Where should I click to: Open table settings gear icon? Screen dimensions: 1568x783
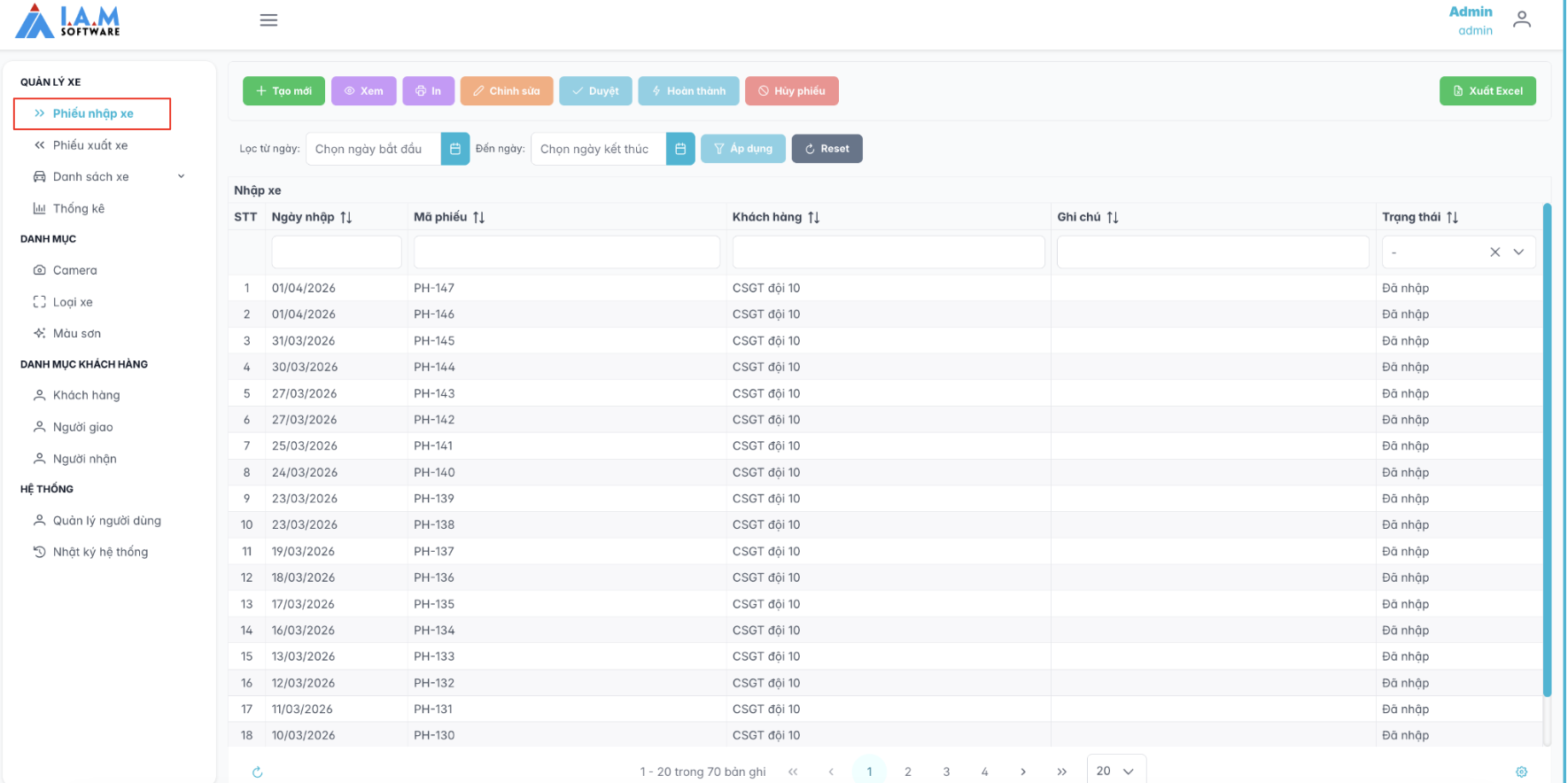[x=1521, y=772]
